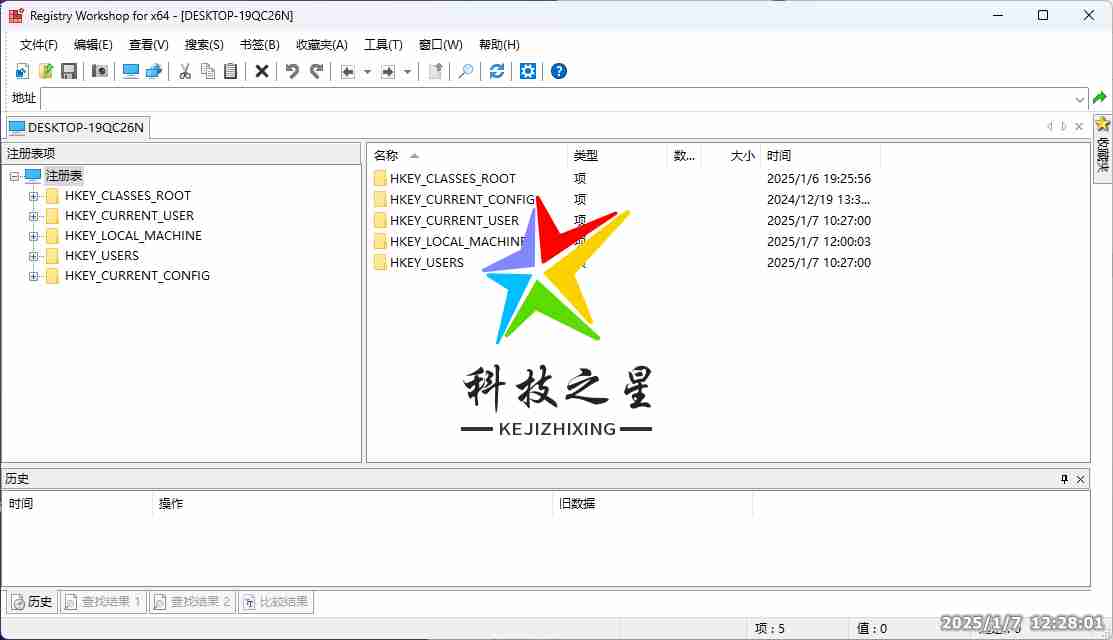Open options using the gear toolbar icon
Image resolution: width=1113 pixels, height=640 pixels.
click(x=528, y=71)
